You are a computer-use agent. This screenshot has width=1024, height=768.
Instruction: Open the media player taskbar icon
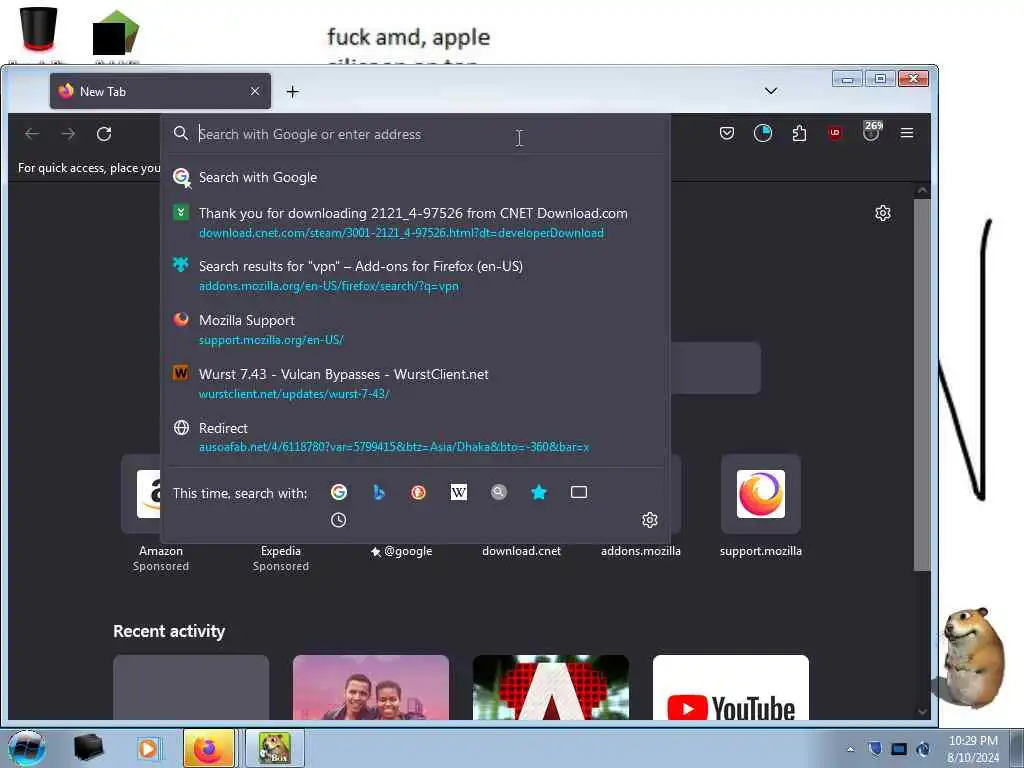point(148,748)
